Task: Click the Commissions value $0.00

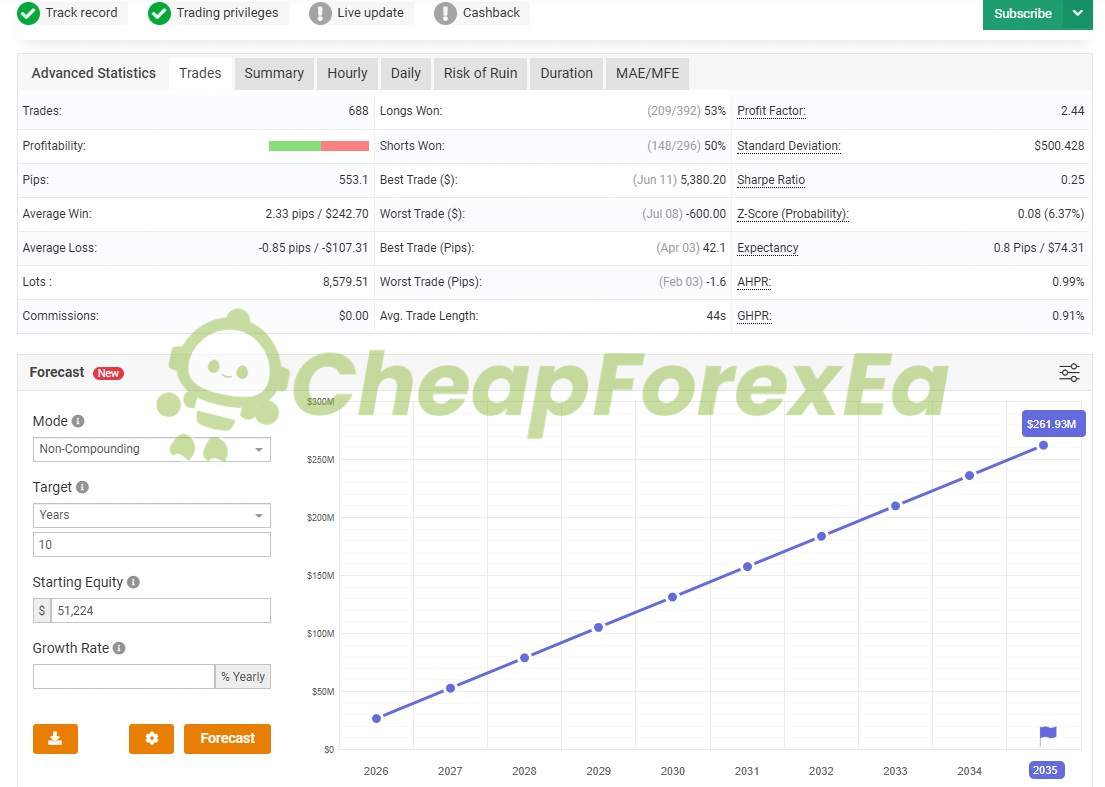Action: 354,316
